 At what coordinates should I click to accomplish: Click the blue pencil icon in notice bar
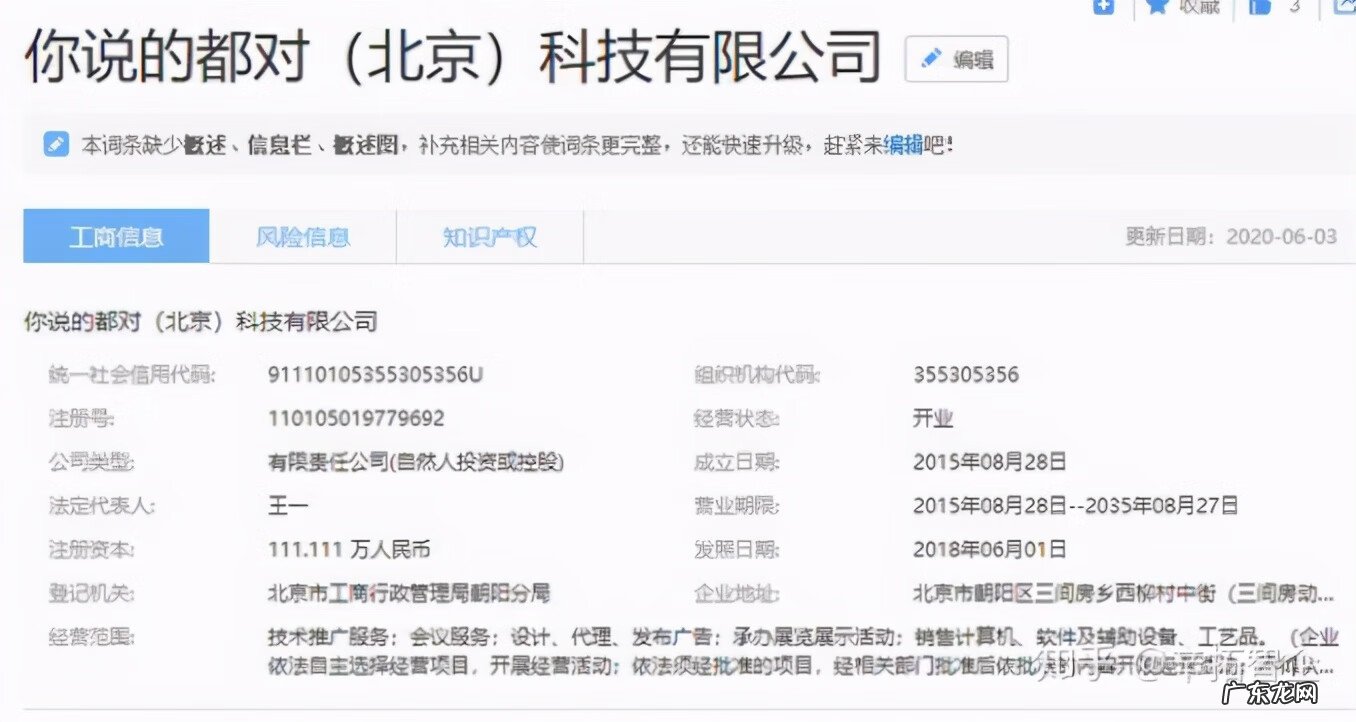(56, 144)
